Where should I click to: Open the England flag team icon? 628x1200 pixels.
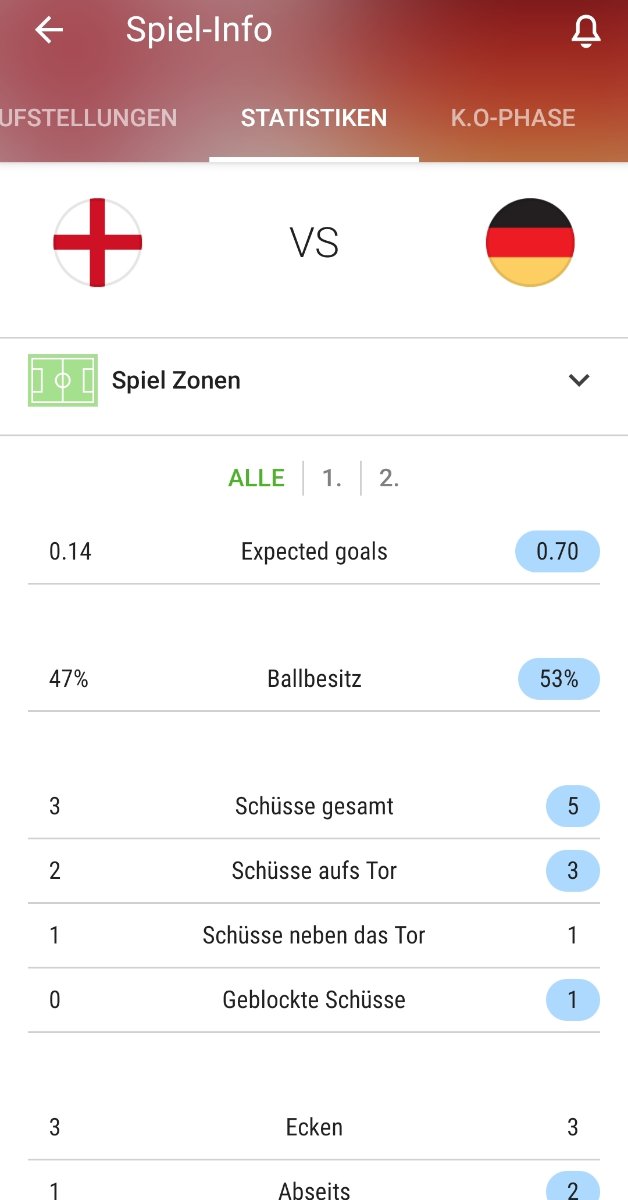pyautogui.click(x=97, y=243)
